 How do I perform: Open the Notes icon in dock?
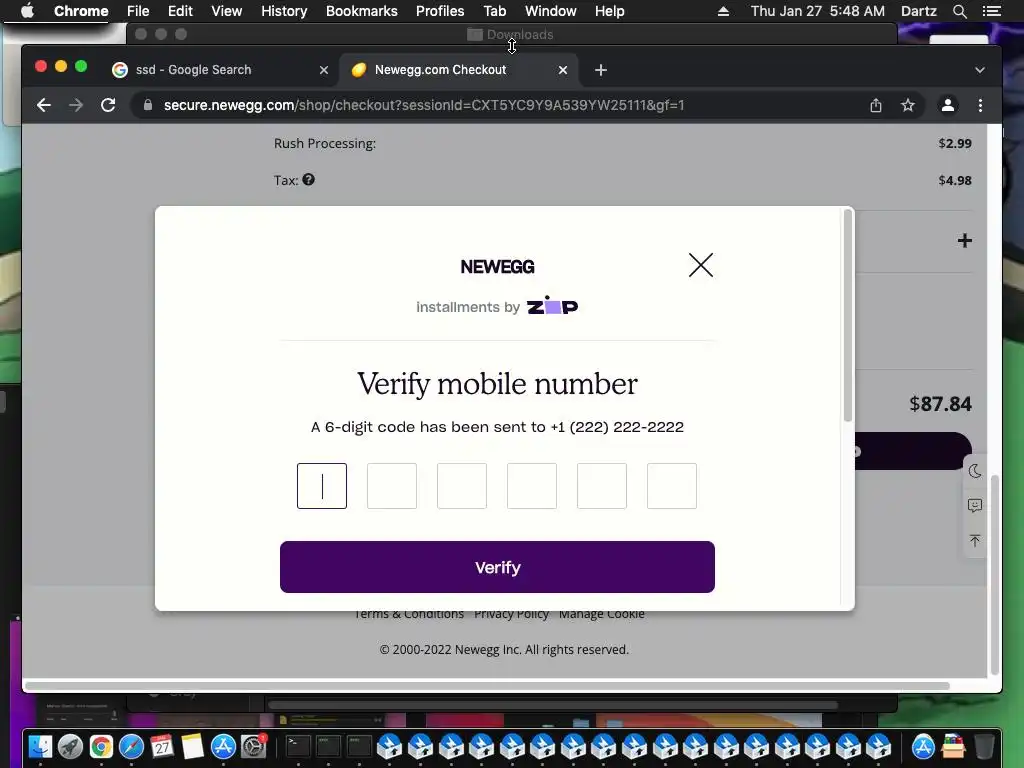[193, 746]
